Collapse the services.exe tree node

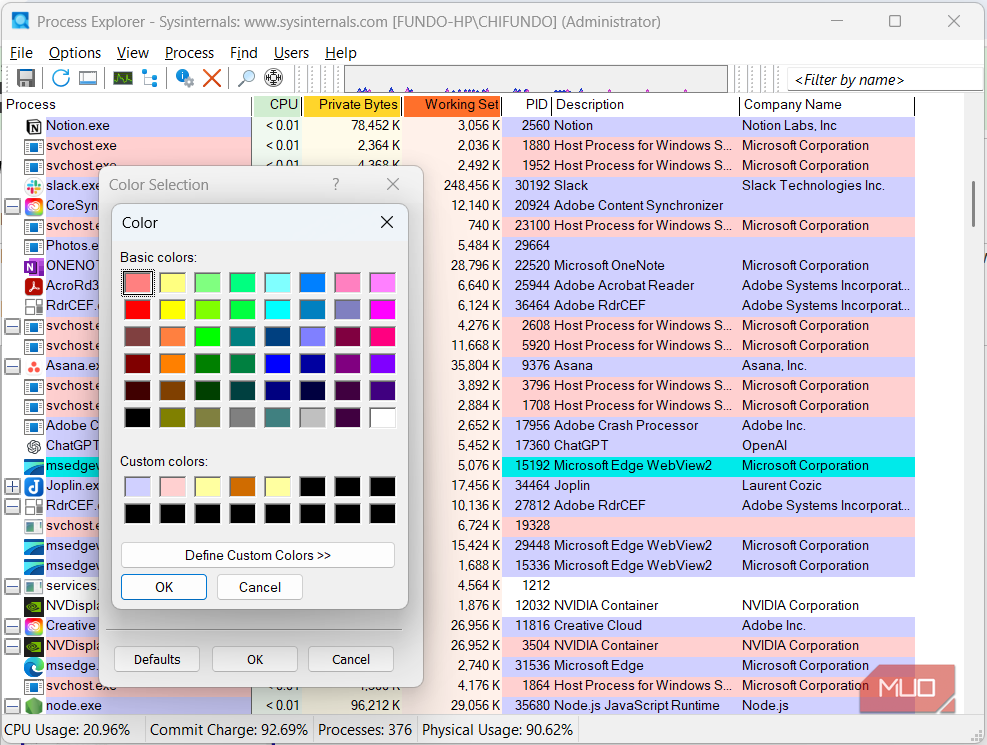tap(13, 586)
